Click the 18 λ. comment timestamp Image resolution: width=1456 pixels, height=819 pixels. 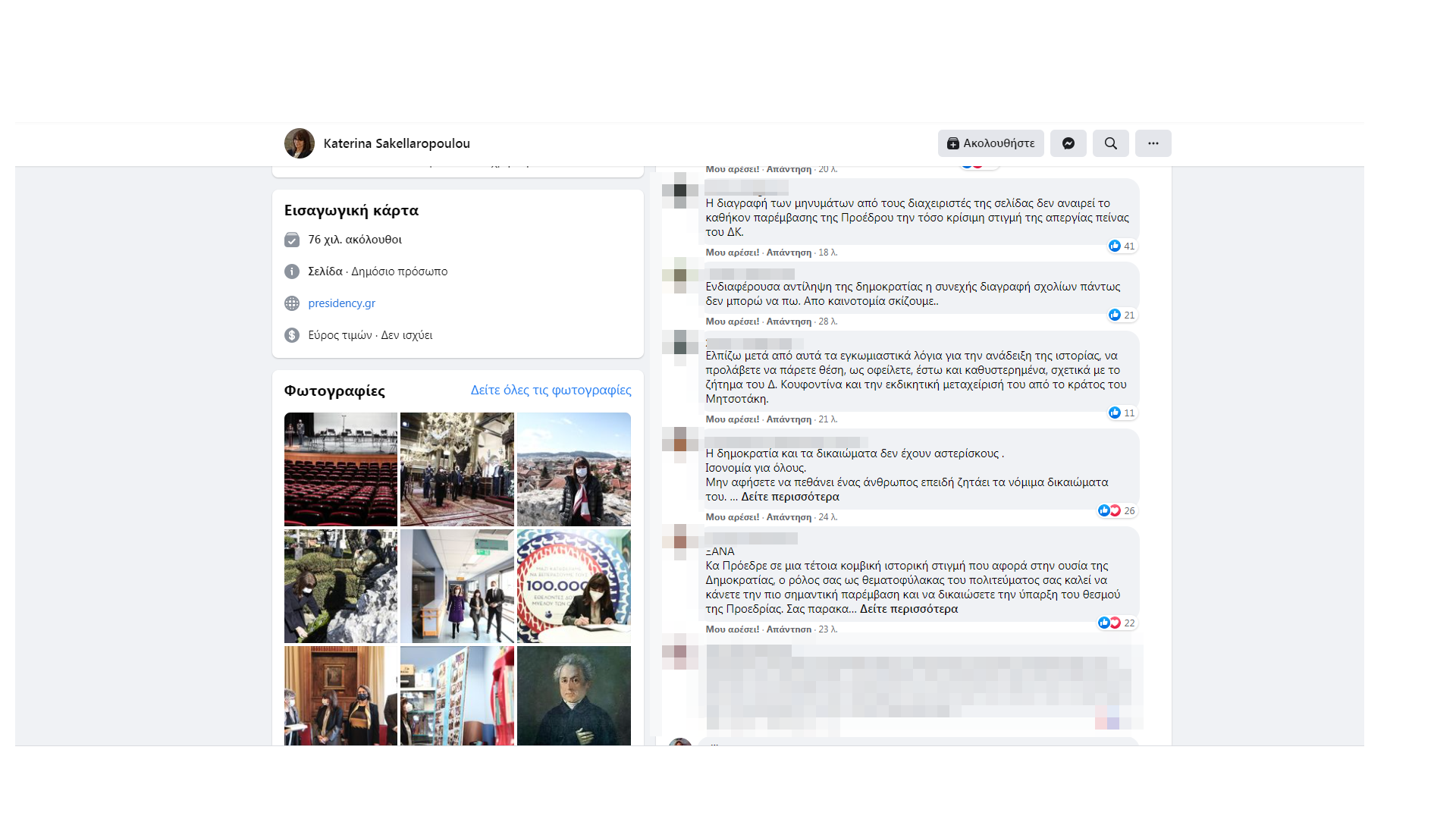(828, 253)
